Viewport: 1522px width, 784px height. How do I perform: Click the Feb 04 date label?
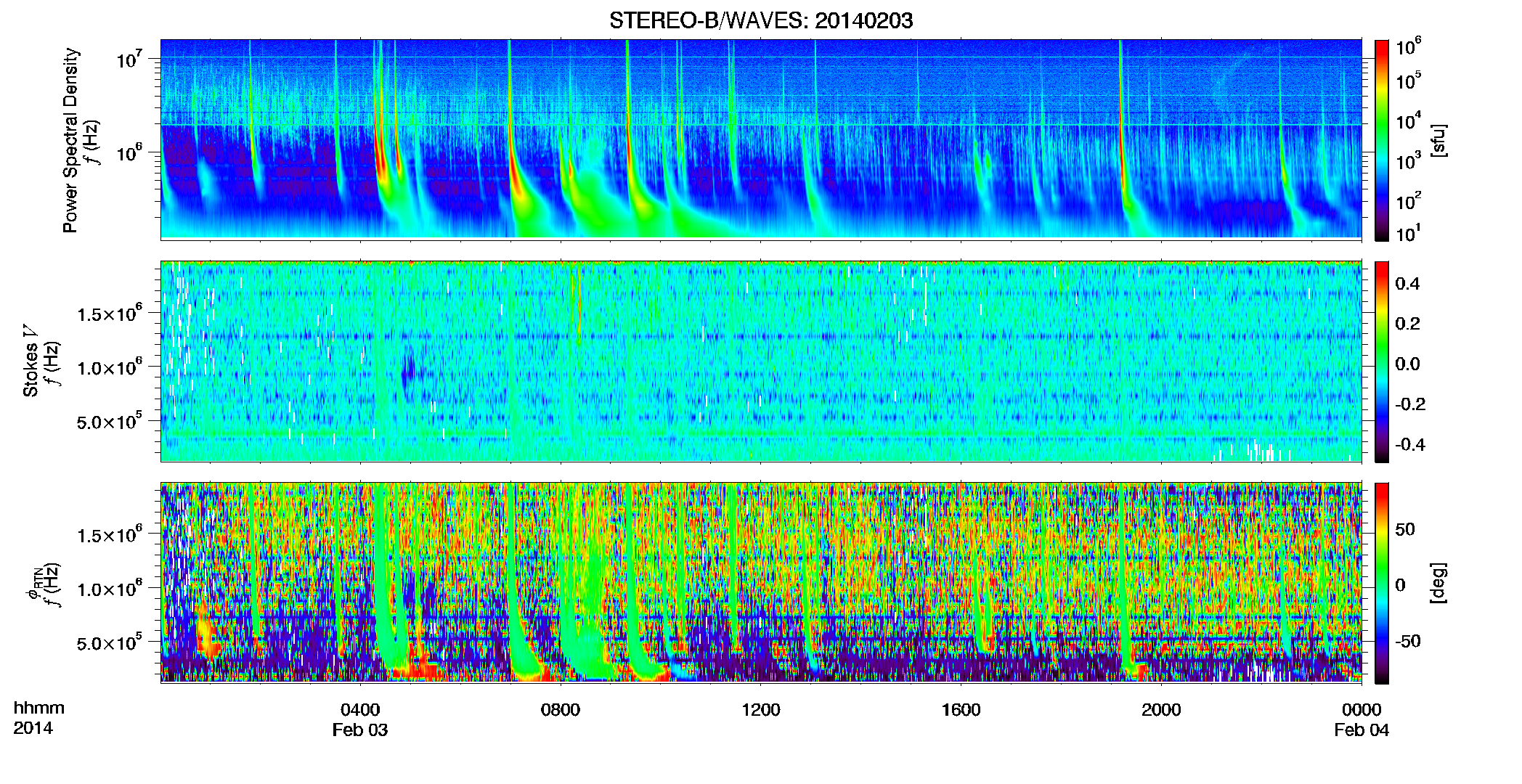[x=1362, y=730]
